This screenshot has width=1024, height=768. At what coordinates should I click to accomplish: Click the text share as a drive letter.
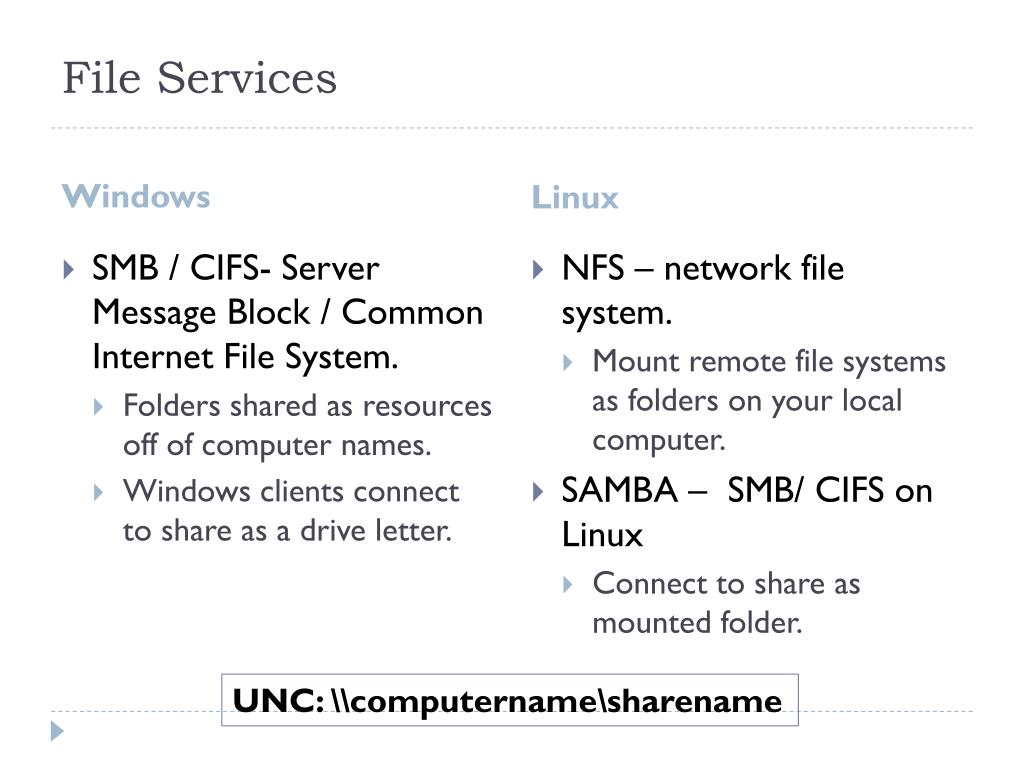click(306, 530)
